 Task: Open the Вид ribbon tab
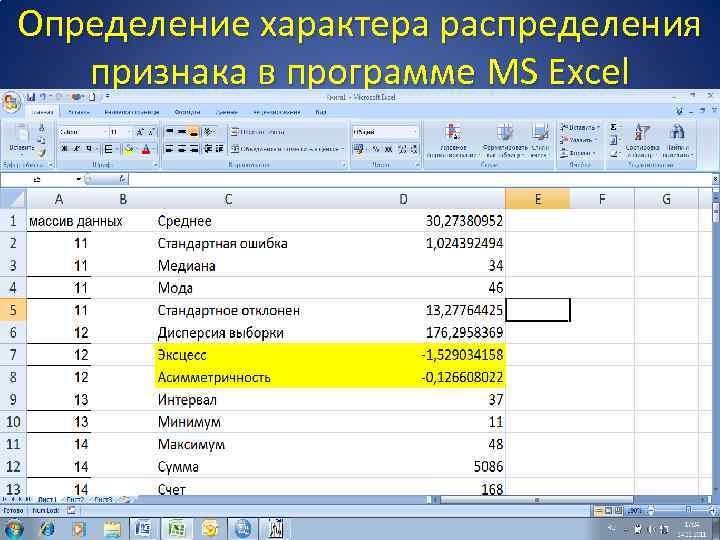[x=321, y=112]
